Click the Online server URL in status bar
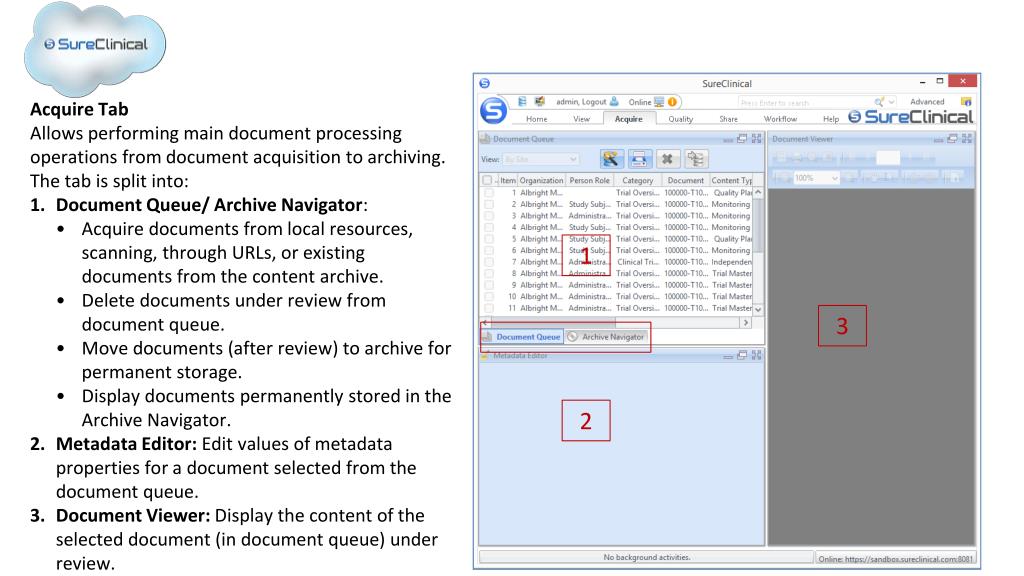This screenshot has width=1024, height=576. [x=895, y=558]
